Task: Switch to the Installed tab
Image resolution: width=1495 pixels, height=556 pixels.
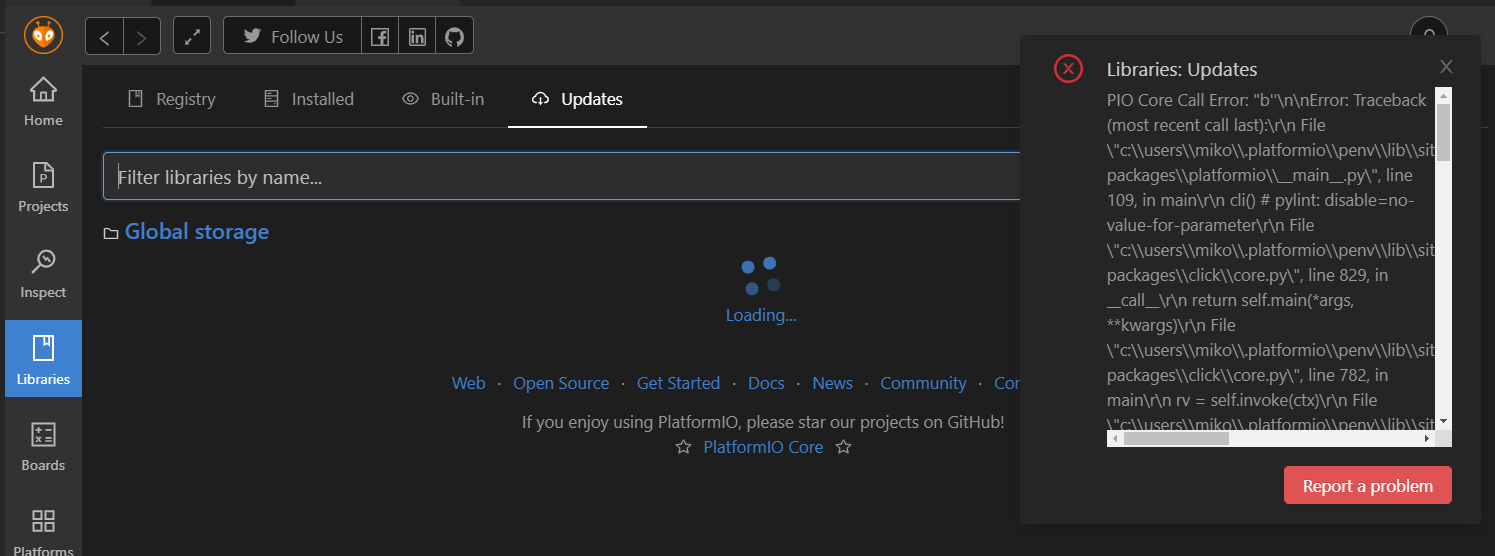Action: [309, 99]
